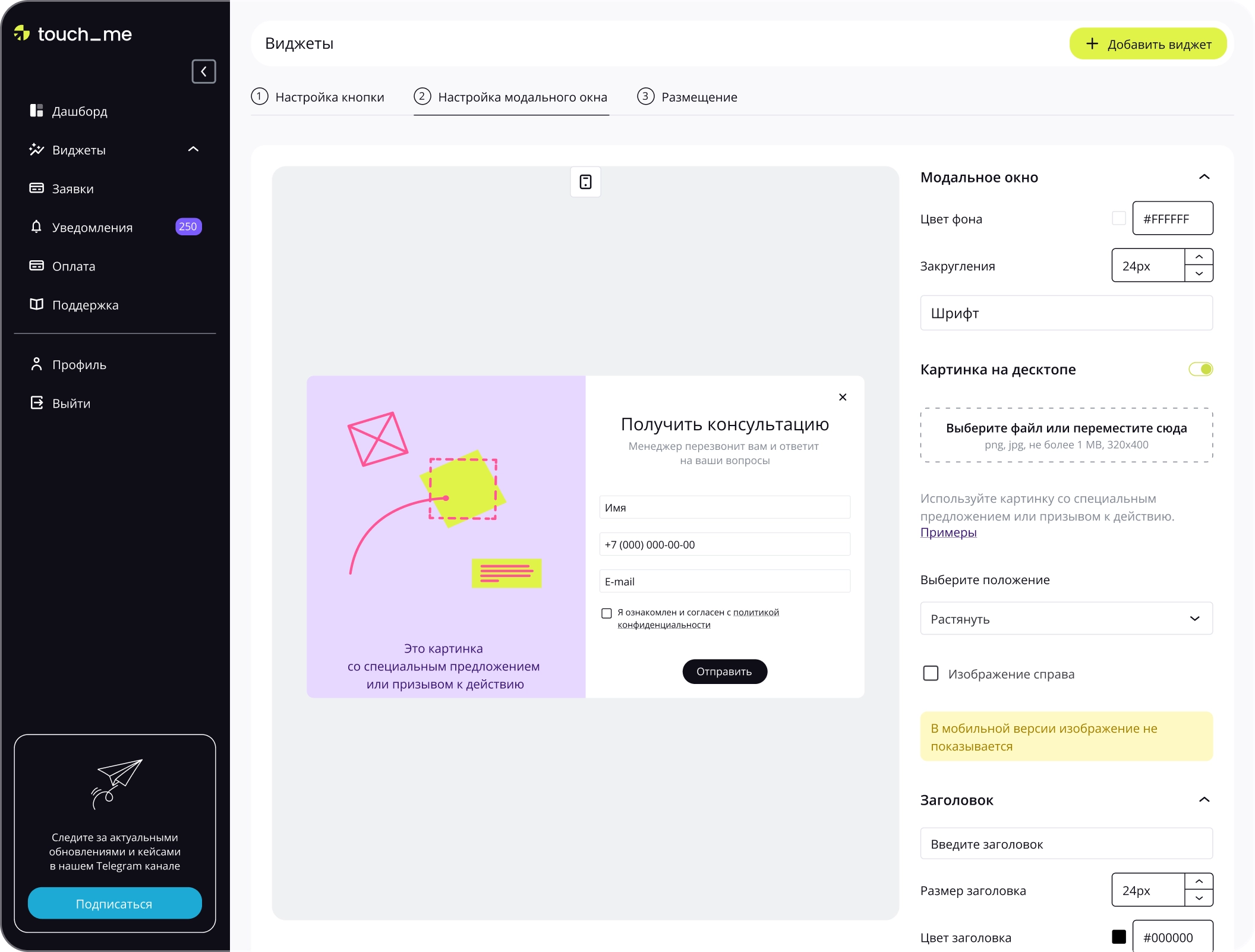Check the privacy policy consent checkbox
This screenshot has width=1255, height=952.
point(606,613)
